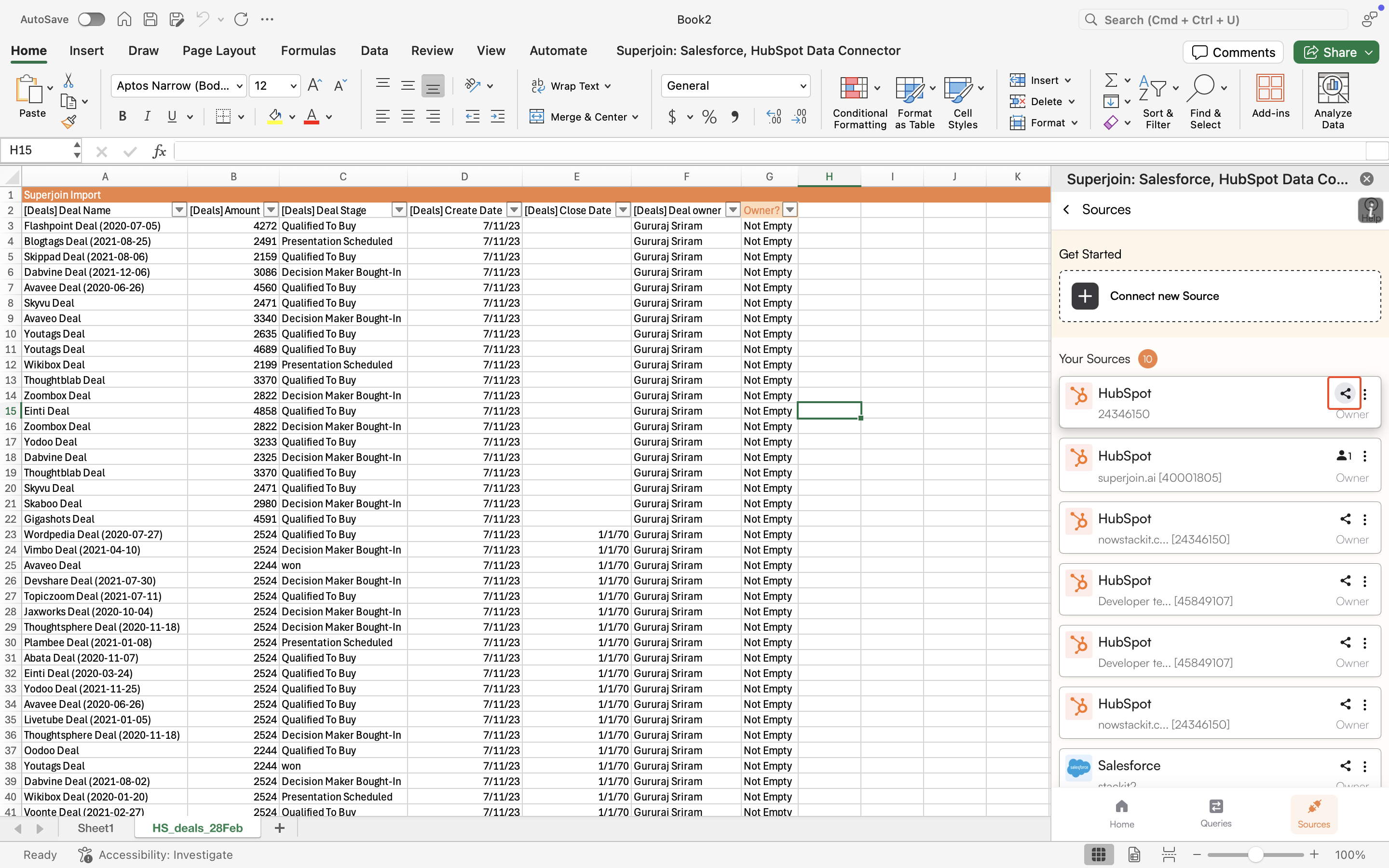Click the share icon on first HubSpot source
Image resolution: width=1389 pixels, height=868 pixels.
tap(1345, 393)
